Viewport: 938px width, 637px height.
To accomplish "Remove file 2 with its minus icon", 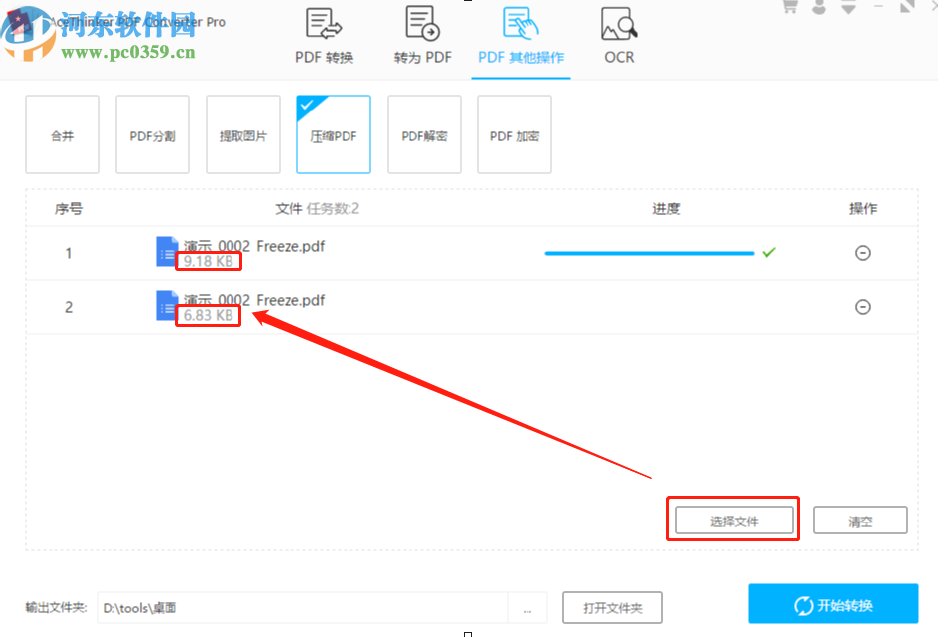I will click(863, 307).
